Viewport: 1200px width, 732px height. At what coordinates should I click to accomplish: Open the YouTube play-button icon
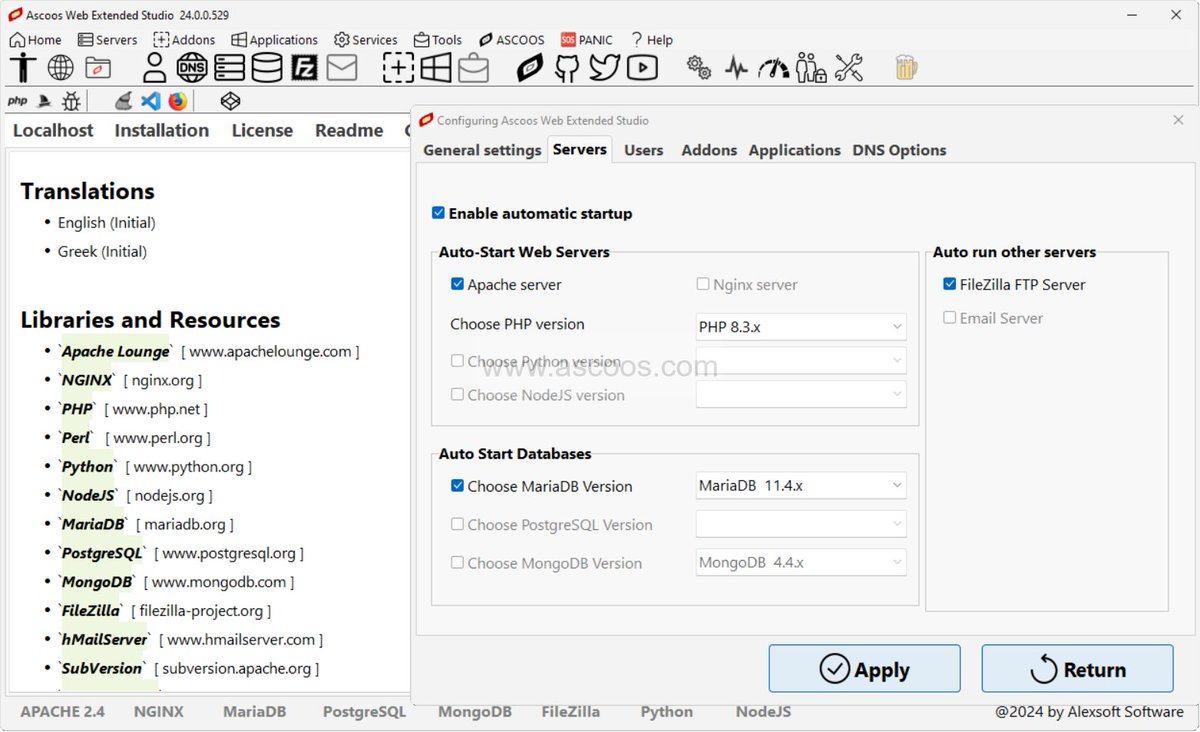[x=642, y=68]
